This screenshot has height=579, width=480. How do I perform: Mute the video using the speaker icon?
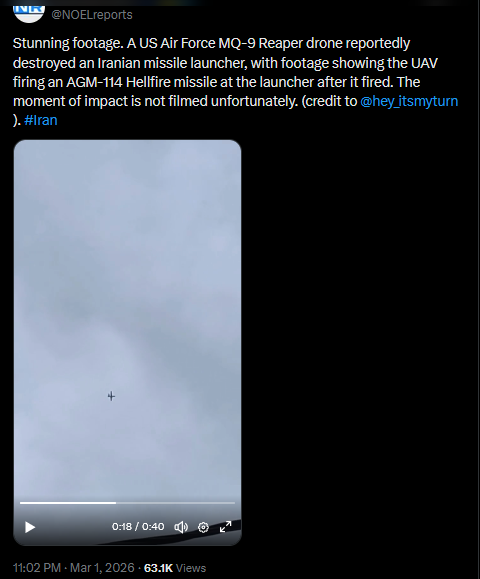click(181, 527)
